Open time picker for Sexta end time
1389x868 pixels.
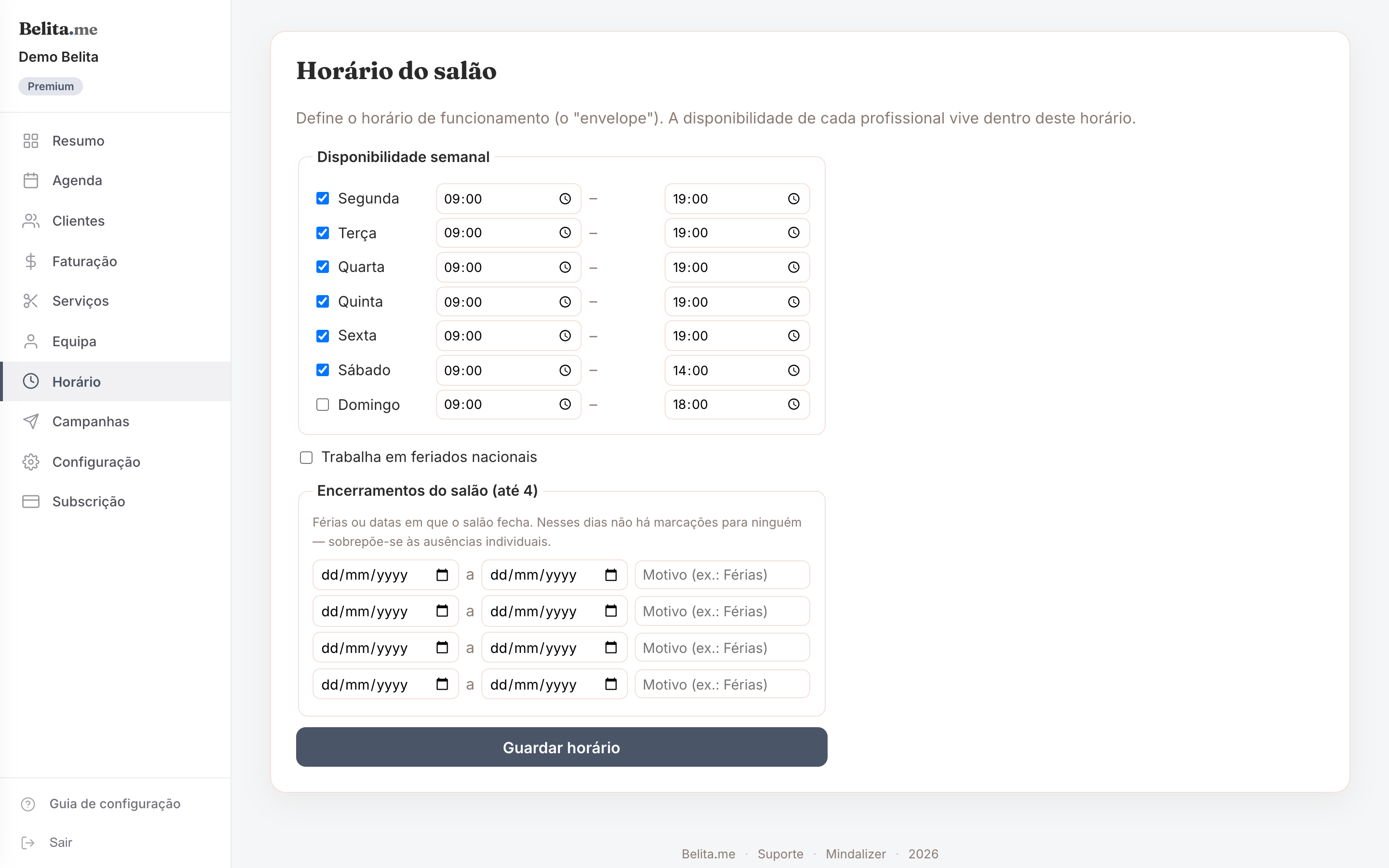793,336
